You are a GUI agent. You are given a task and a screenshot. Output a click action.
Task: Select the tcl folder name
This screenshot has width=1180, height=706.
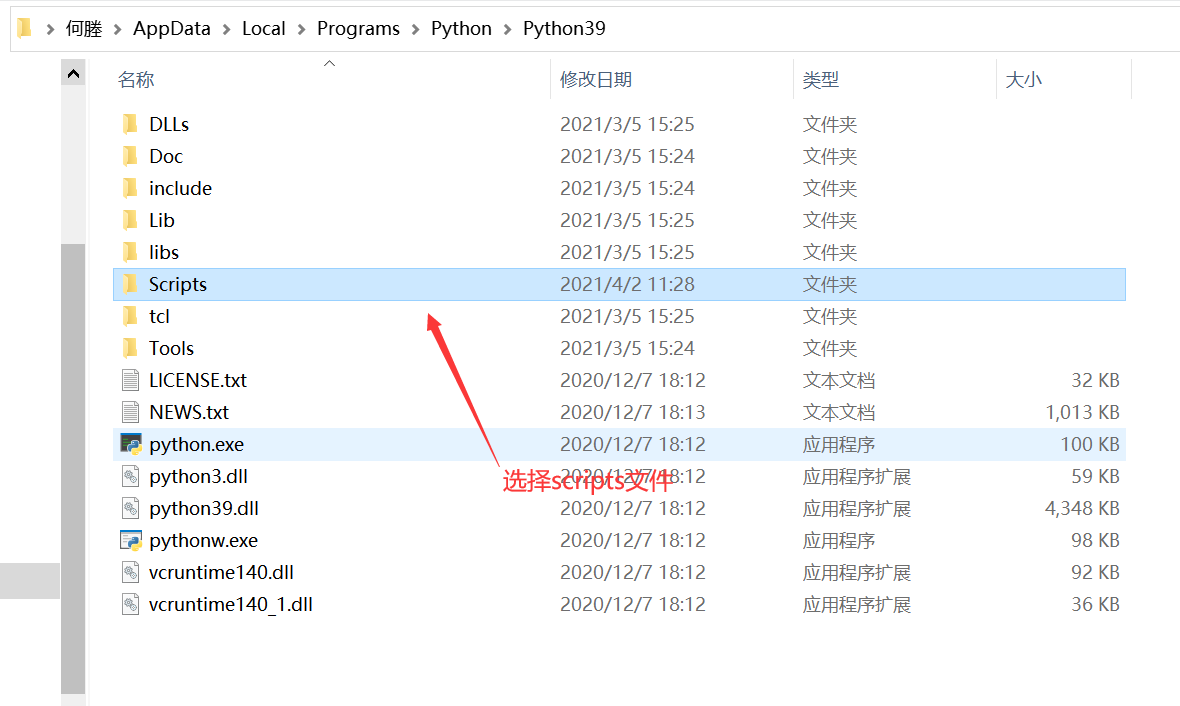(x=160, y=317)
